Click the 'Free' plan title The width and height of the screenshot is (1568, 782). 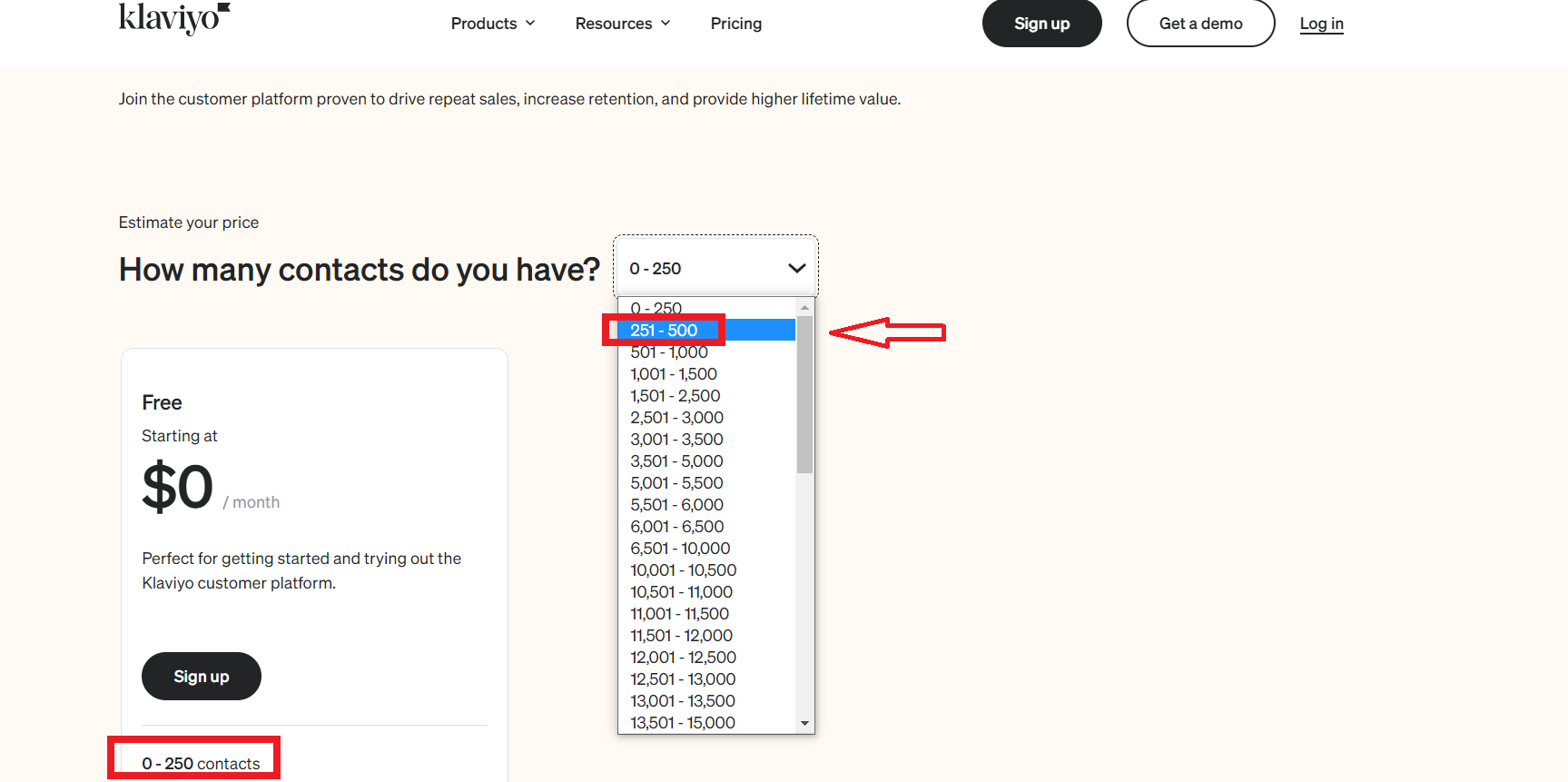point(162,402)
